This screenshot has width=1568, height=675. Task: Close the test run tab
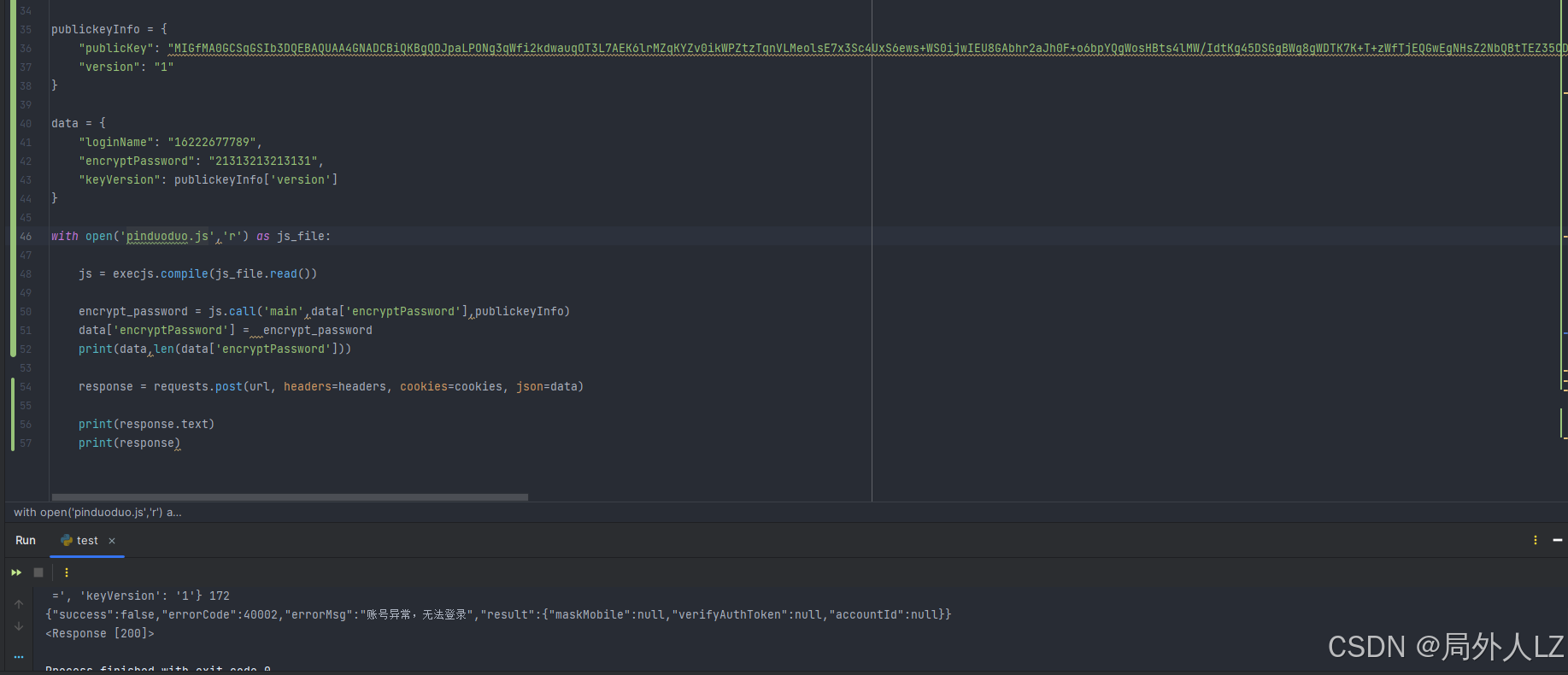click(x=112, y=541)
